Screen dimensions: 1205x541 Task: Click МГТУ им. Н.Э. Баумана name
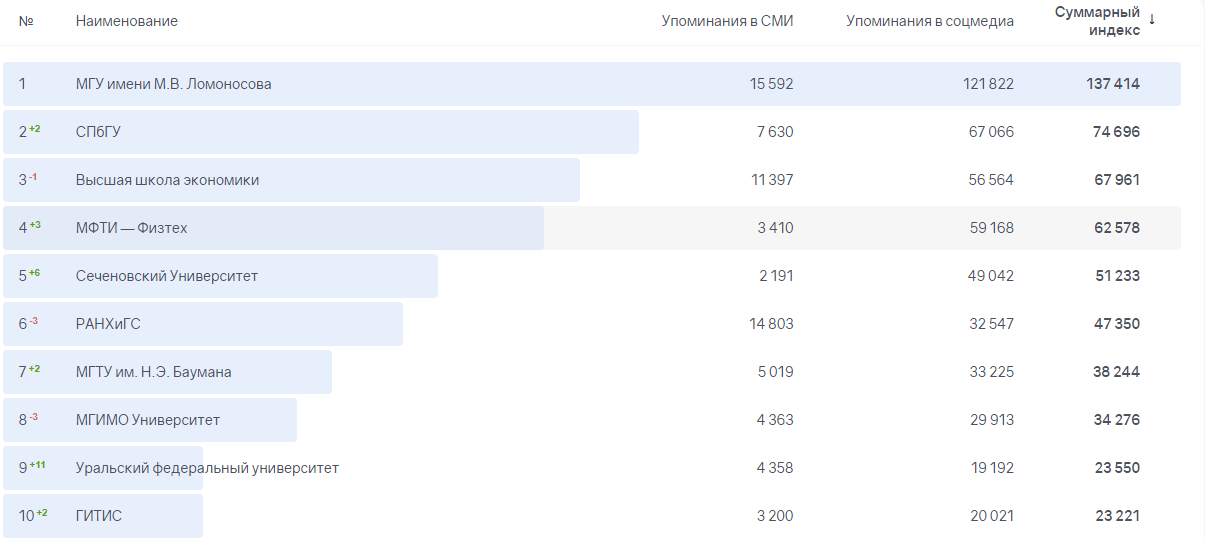tap(153, 372)
